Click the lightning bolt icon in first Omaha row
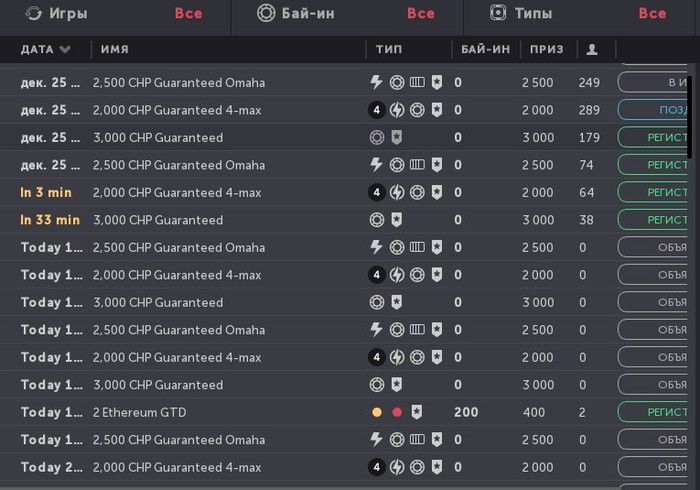The width and height of the screenshot is (700, 490). point(377,82)
